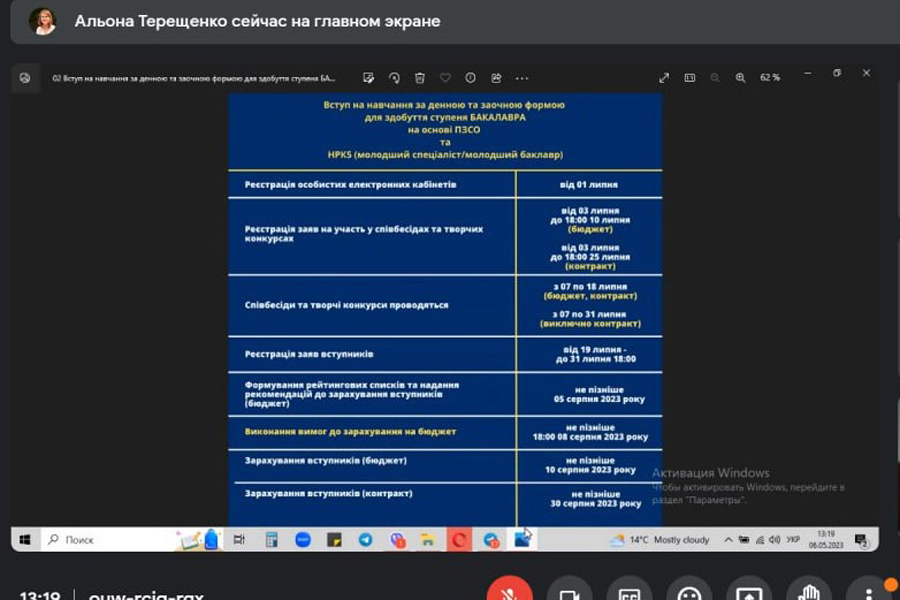The width and height of the screenshot is (900, 600).
Task: Open File Explorer on the taskbar
Action: pyautogui.click(x=428, y=540)
